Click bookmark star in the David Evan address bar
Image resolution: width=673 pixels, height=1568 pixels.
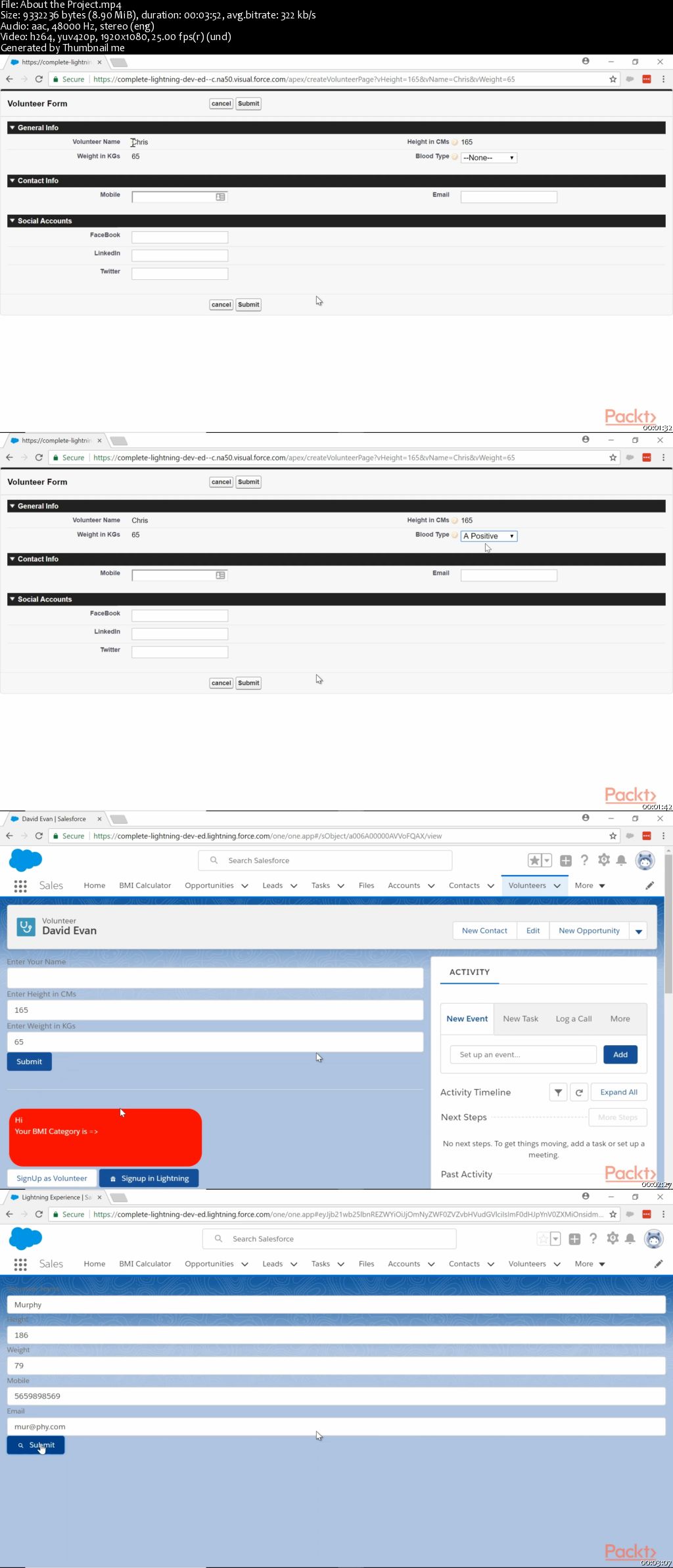[613, 836]
